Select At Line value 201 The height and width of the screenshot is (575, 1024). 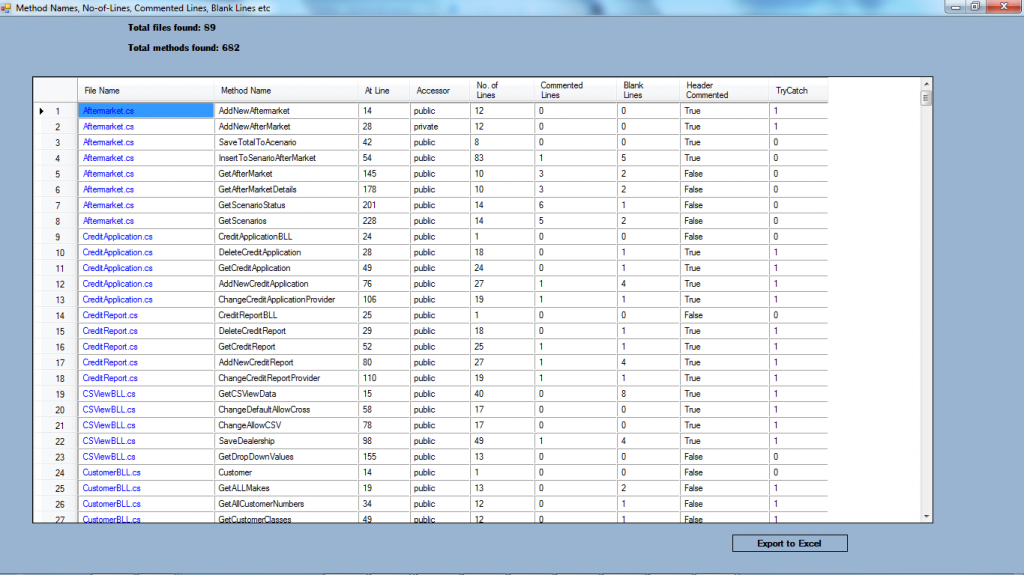click(384, 205)
